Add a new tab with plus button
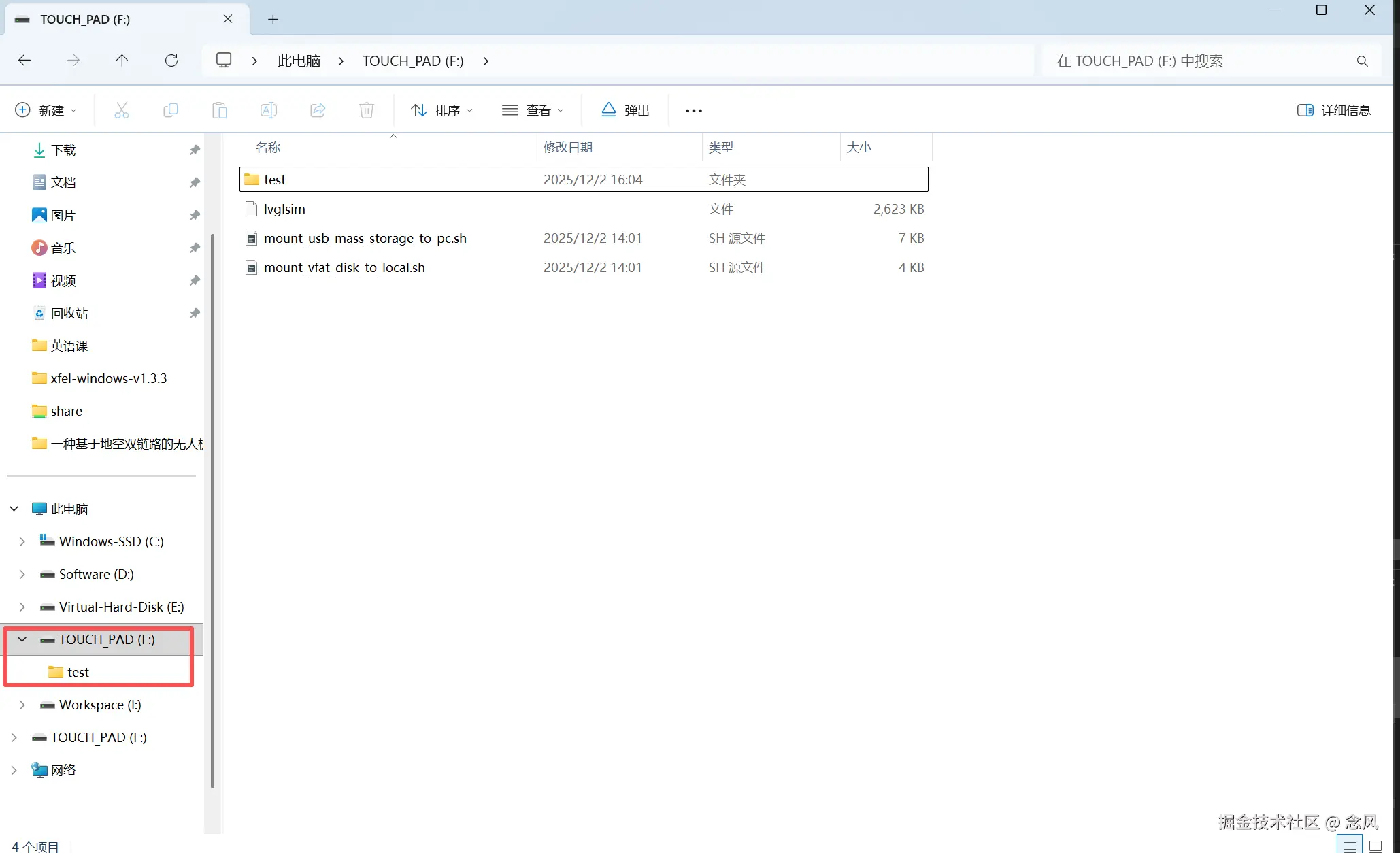The width and height of the screenshot is (1400, 853). (273, 19)
